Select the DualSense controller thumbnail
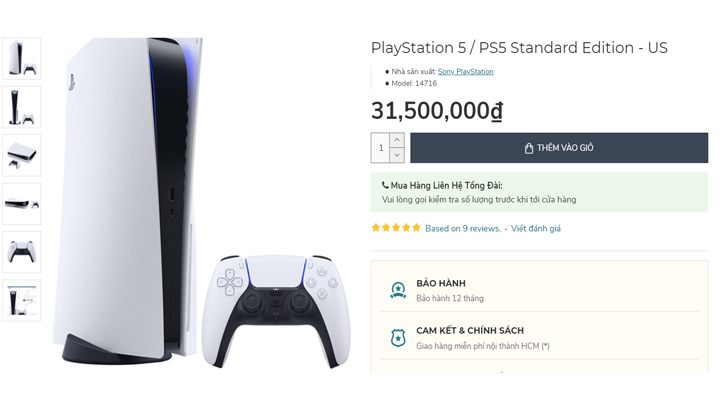 tap(22, 252)
